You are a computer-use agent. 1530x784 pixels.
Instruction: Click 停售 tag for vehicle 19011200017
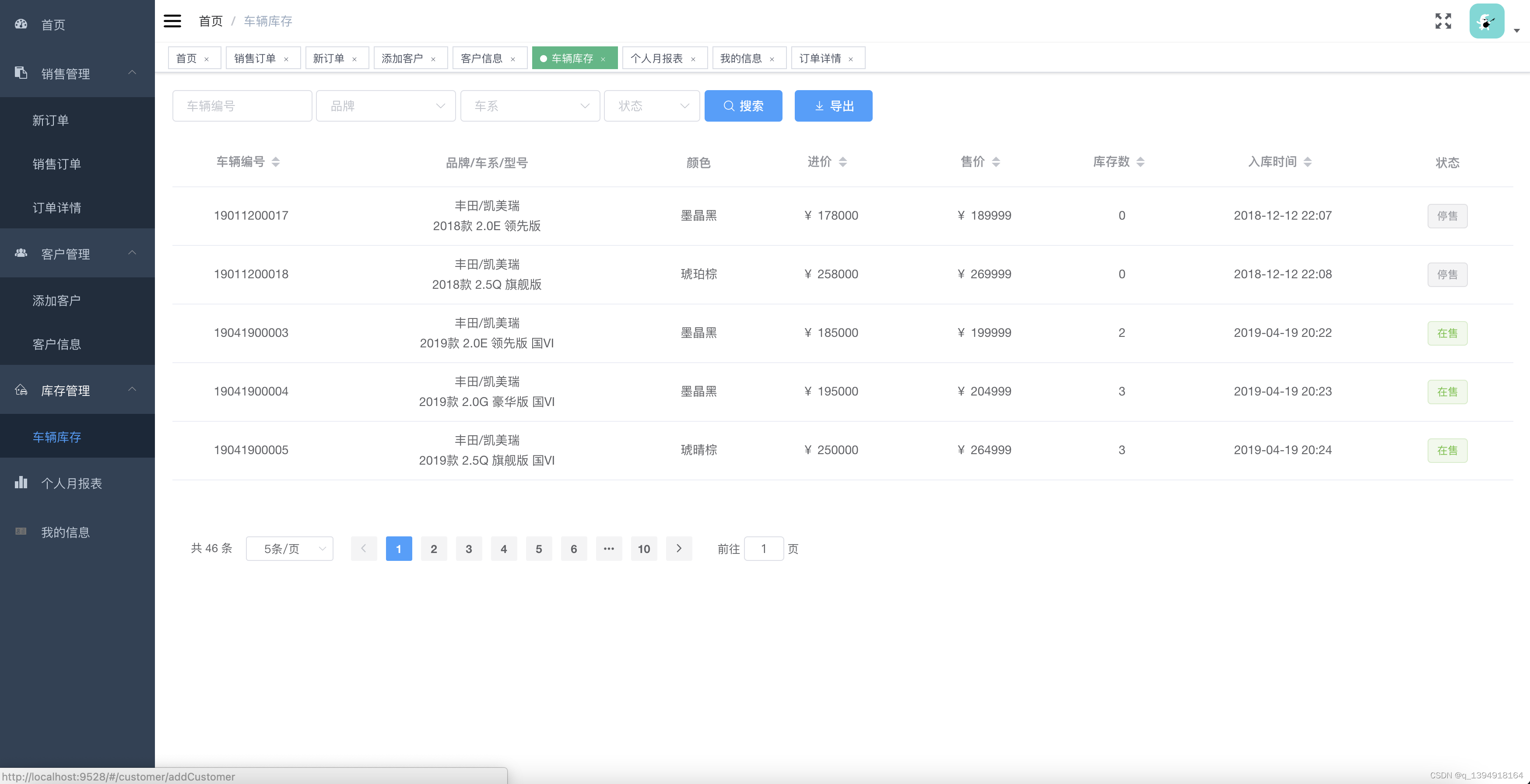1447,216
